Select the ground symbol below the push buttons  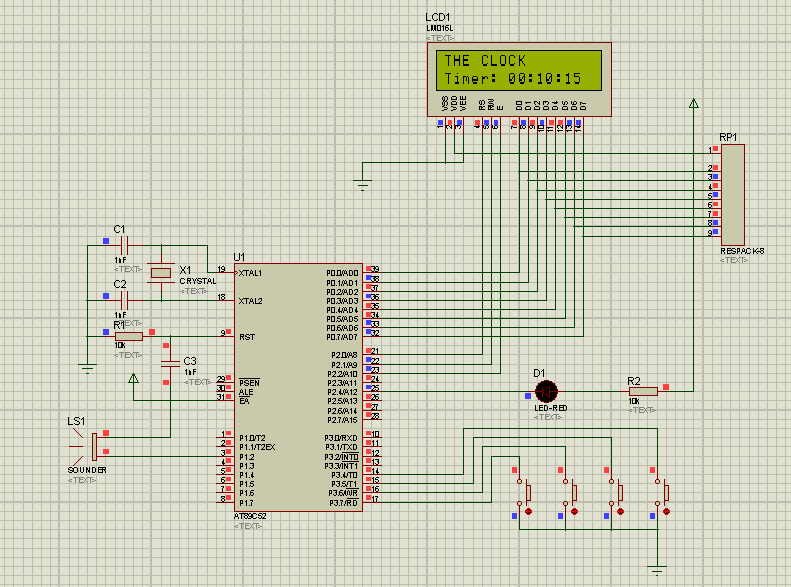(x=657, y=570)
